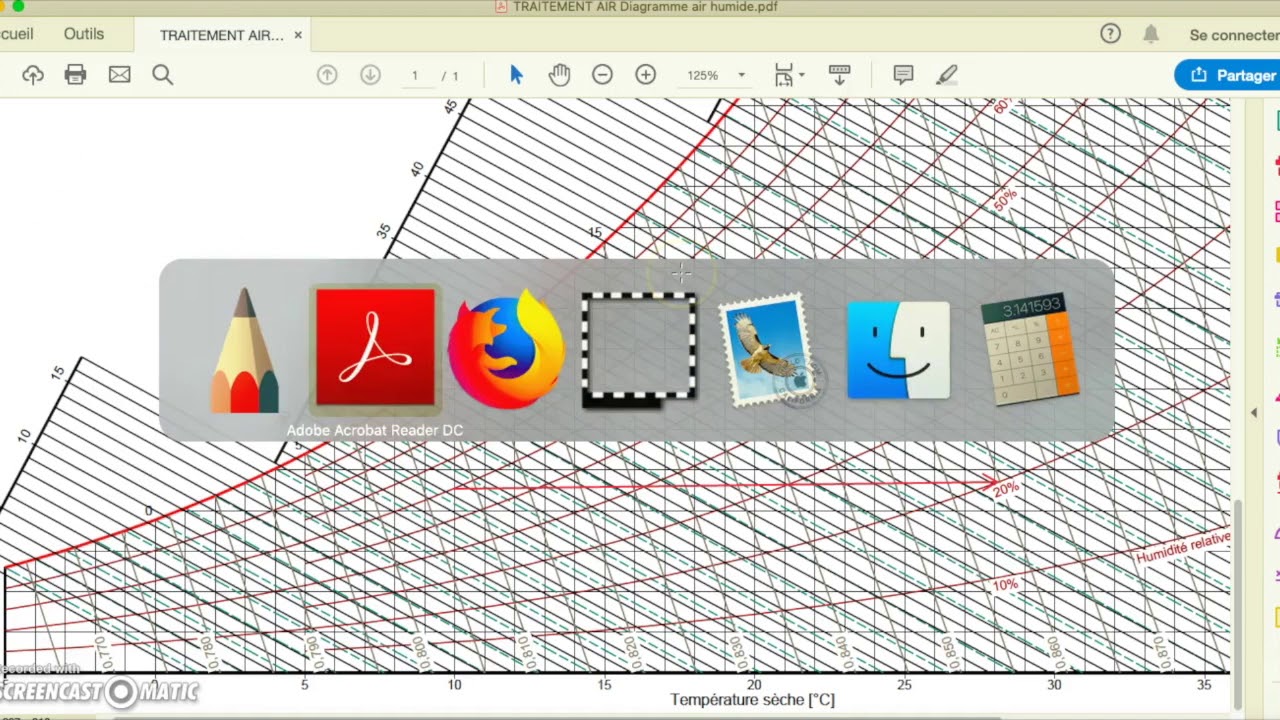Viewport: 1280px width, 720px height.
Task: Open the Outils tab
Action: pos(84,34)
